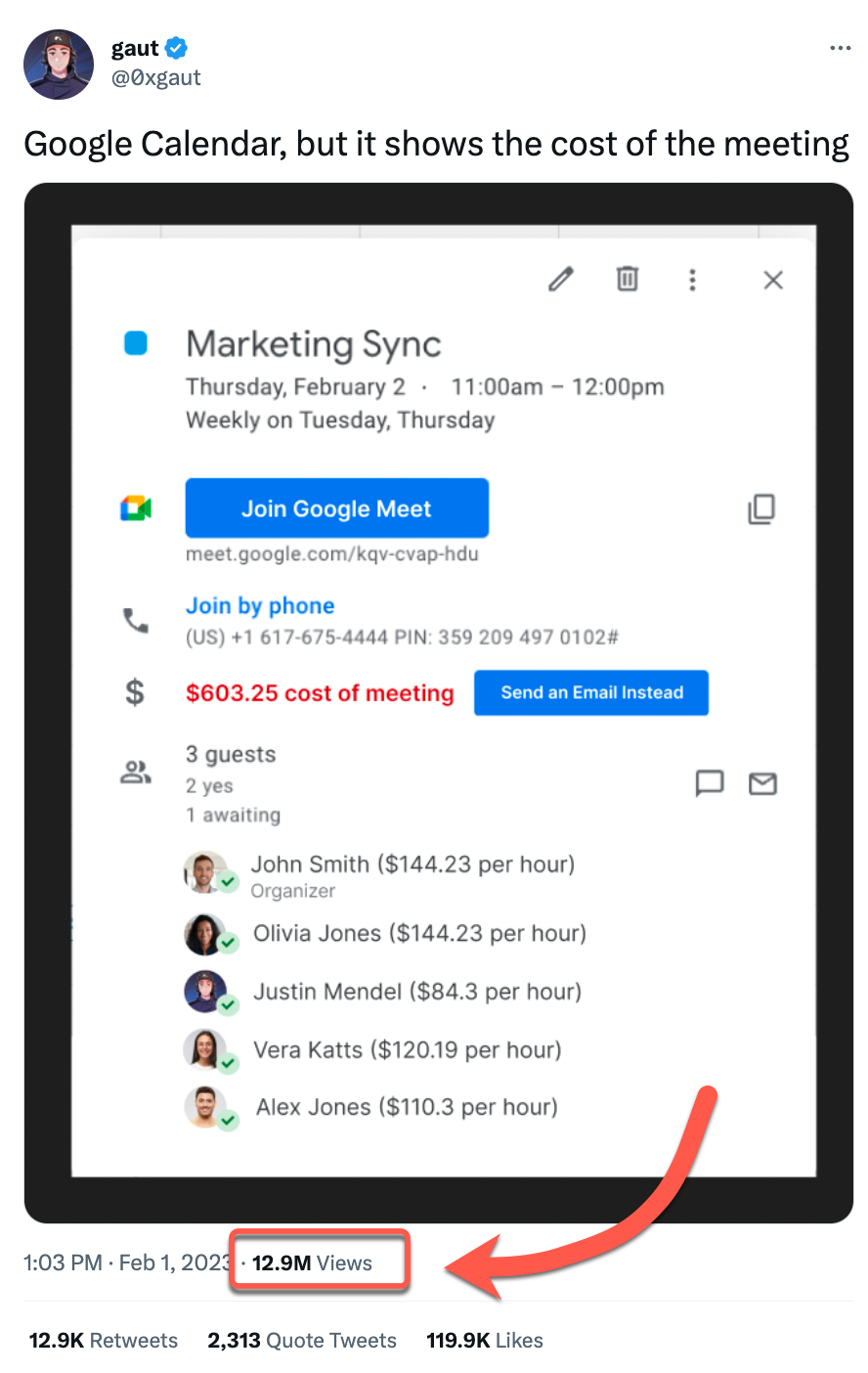868x1373 pixels.
Task: Select John Smith ($144.23 per hour)
Action: point(412,864)
